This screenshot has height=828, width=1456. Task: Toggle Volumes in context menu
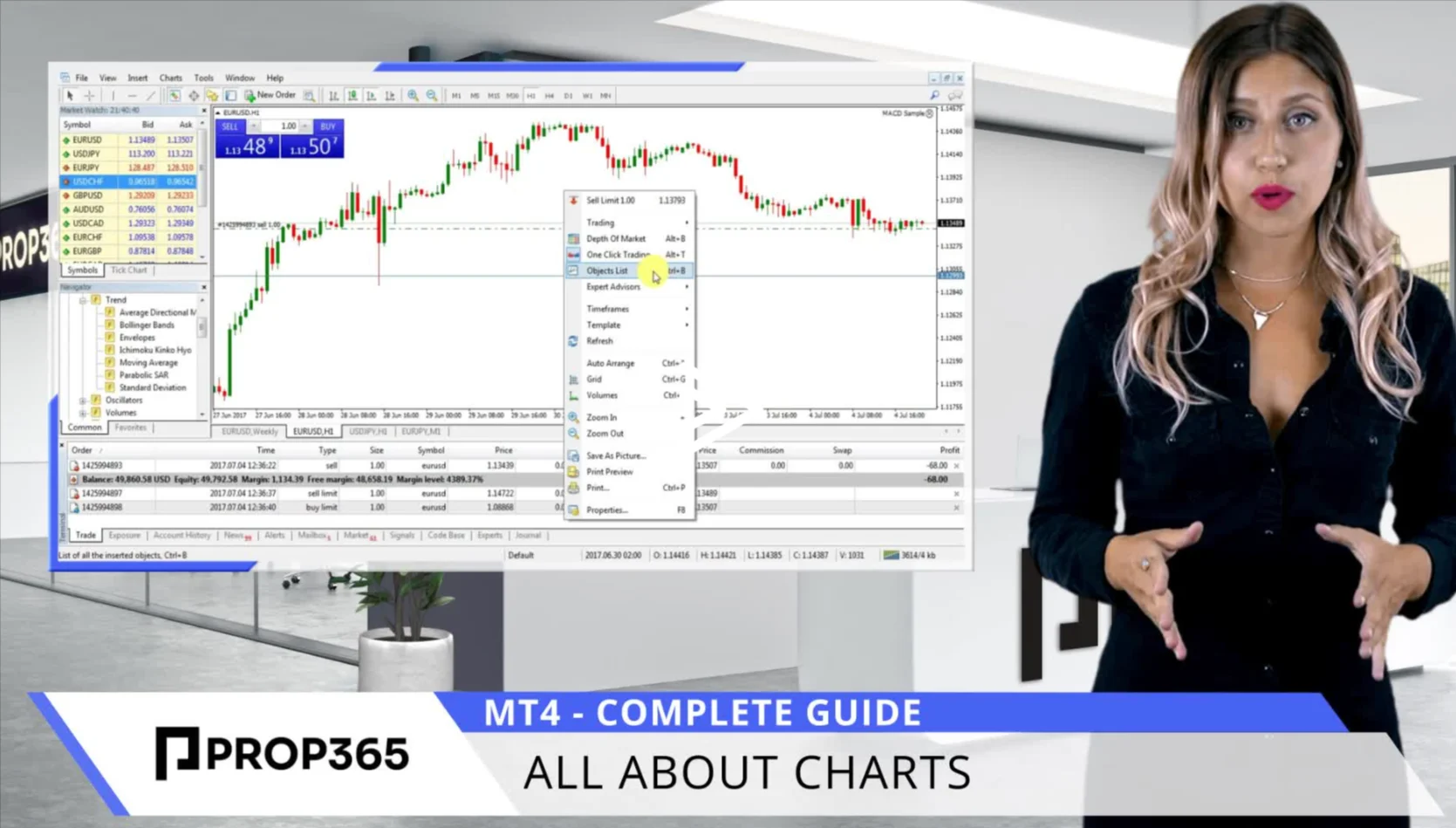[630, 395]
